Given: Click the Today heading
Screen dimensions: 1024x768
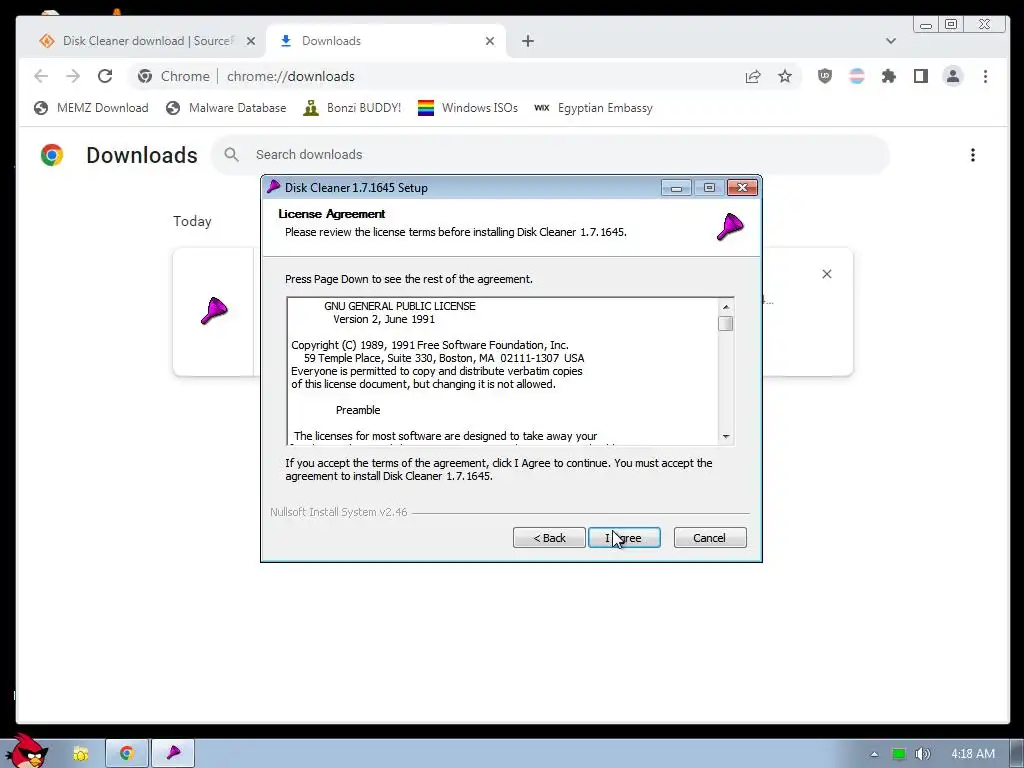Looking at the screenshot, I should click(x=193, y=221).
